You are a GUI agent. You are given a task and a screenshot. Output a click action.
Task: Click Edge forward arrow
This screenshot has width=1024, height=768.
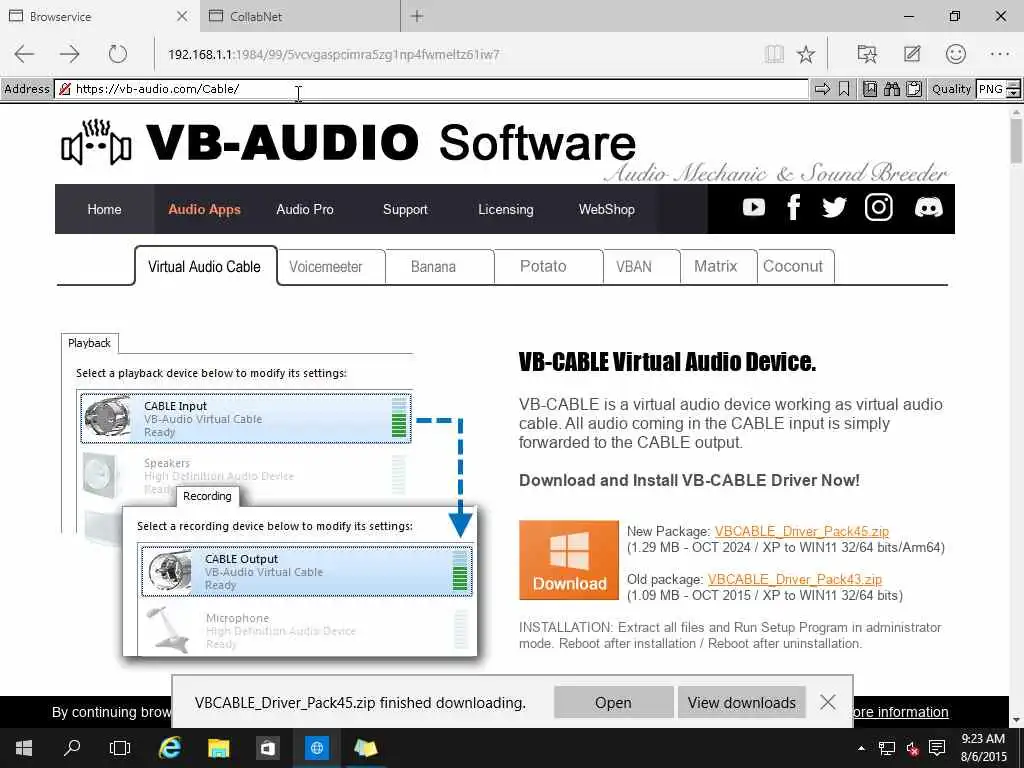69,54
